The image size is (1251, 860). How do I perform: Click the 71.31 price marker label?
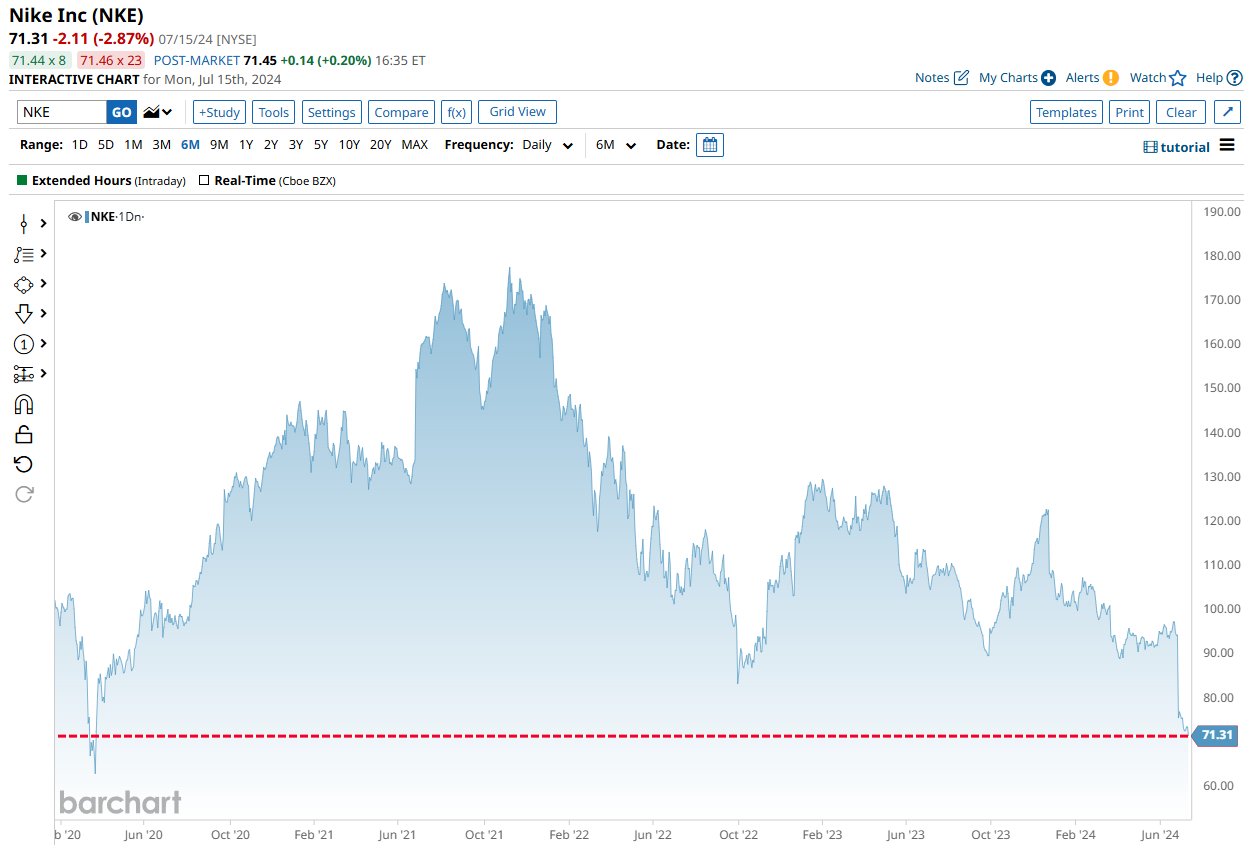click(x=1216, y=735)
